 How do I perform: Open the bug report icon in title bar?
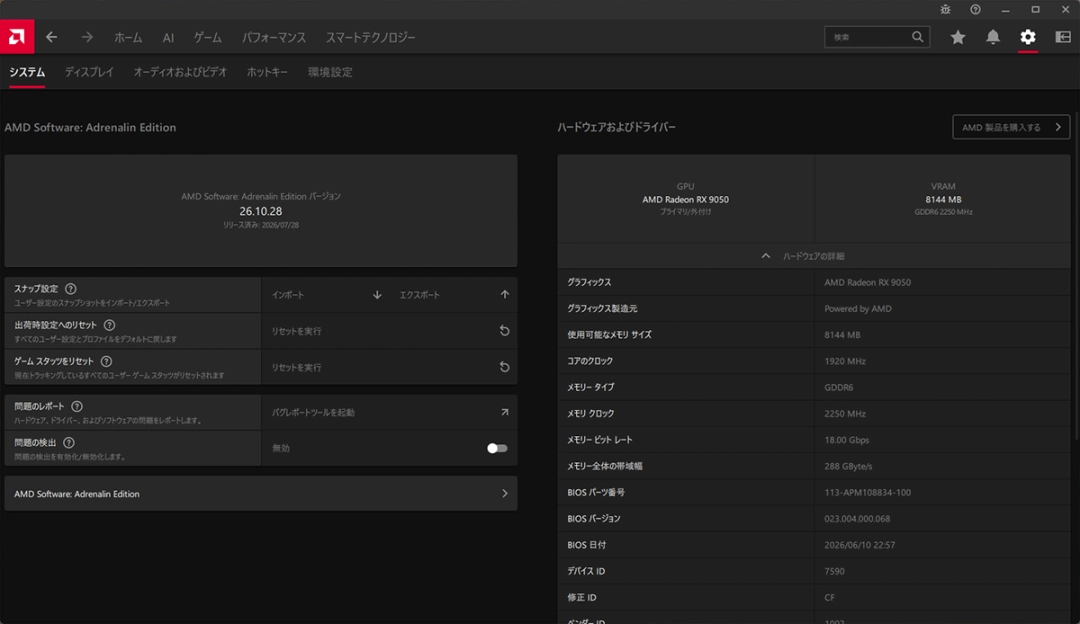[945, 10]
